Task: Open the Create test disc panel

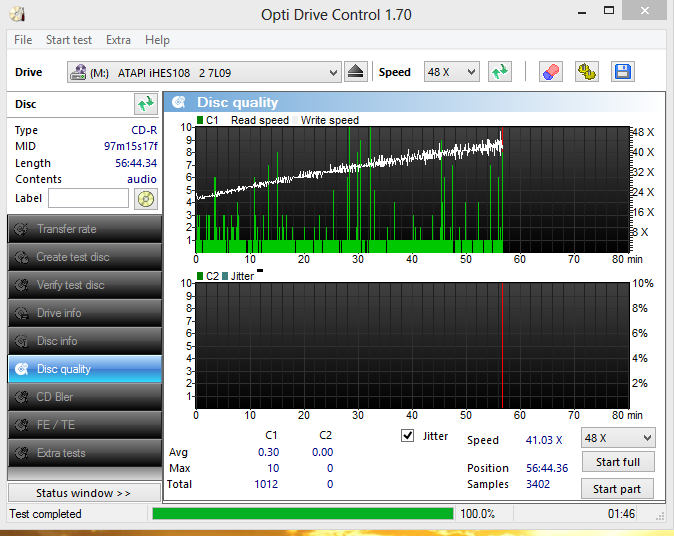Action: pyautogui.click(x=85, y=257)
